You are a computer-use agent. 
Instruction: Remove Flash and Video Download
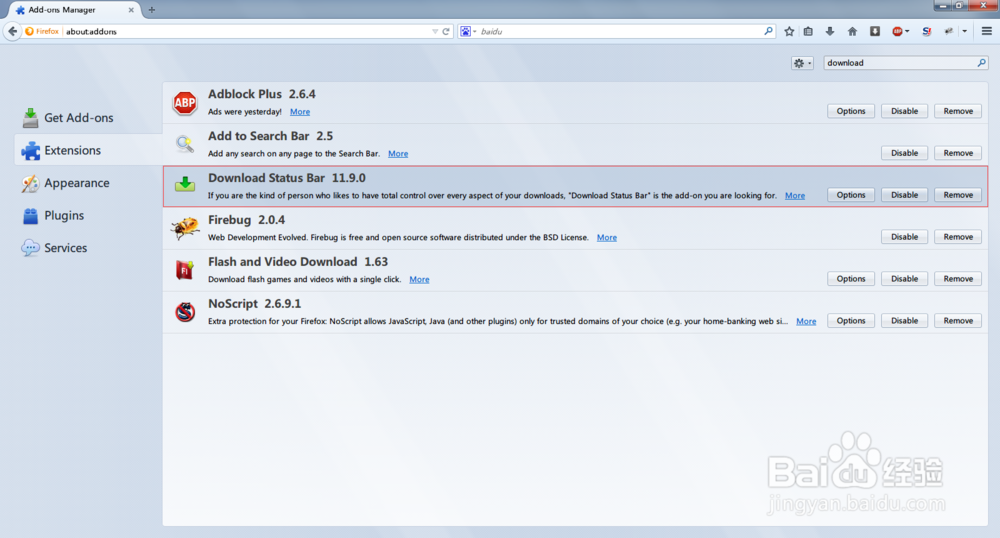[958, 279]
